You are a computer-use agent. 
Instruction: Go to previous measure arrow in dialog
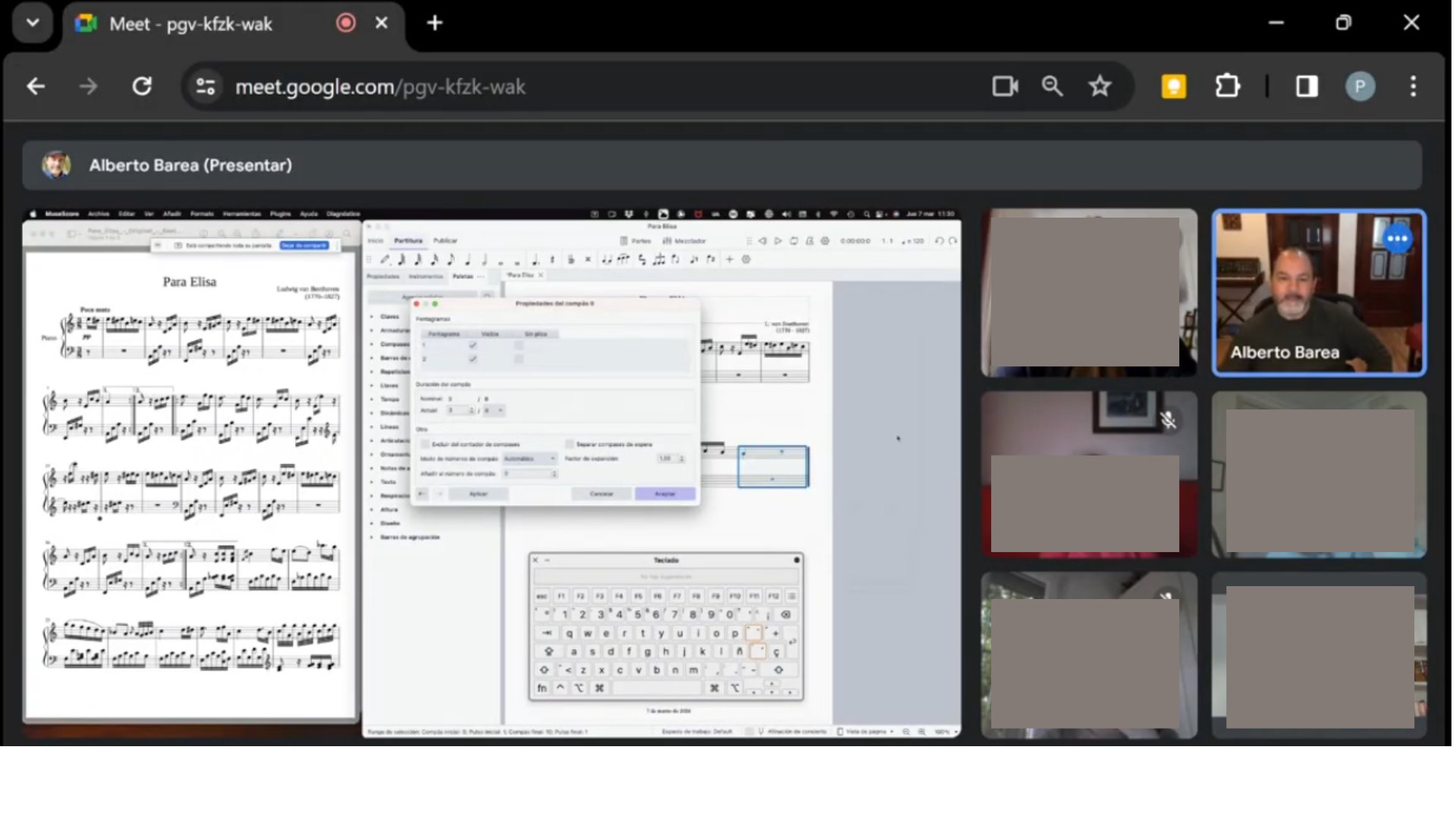coord(422,494)
